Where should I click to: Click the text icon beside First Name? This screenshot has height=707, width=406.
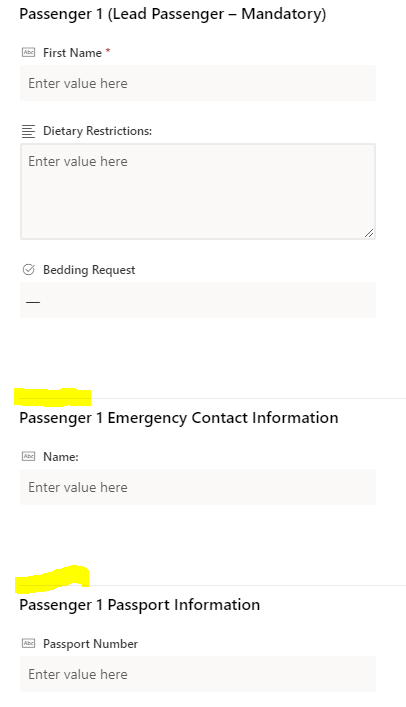28,53
